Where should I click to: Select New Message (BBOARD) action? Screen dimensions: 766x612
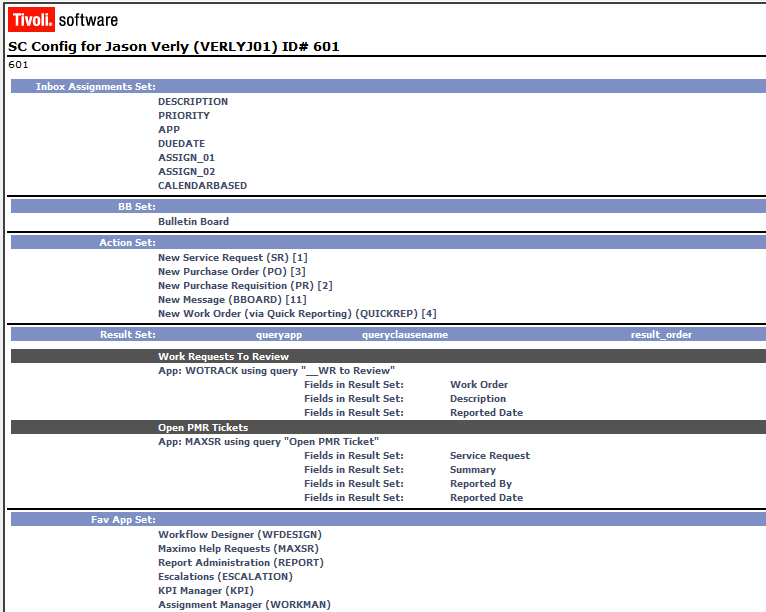(x=232, y=299)
